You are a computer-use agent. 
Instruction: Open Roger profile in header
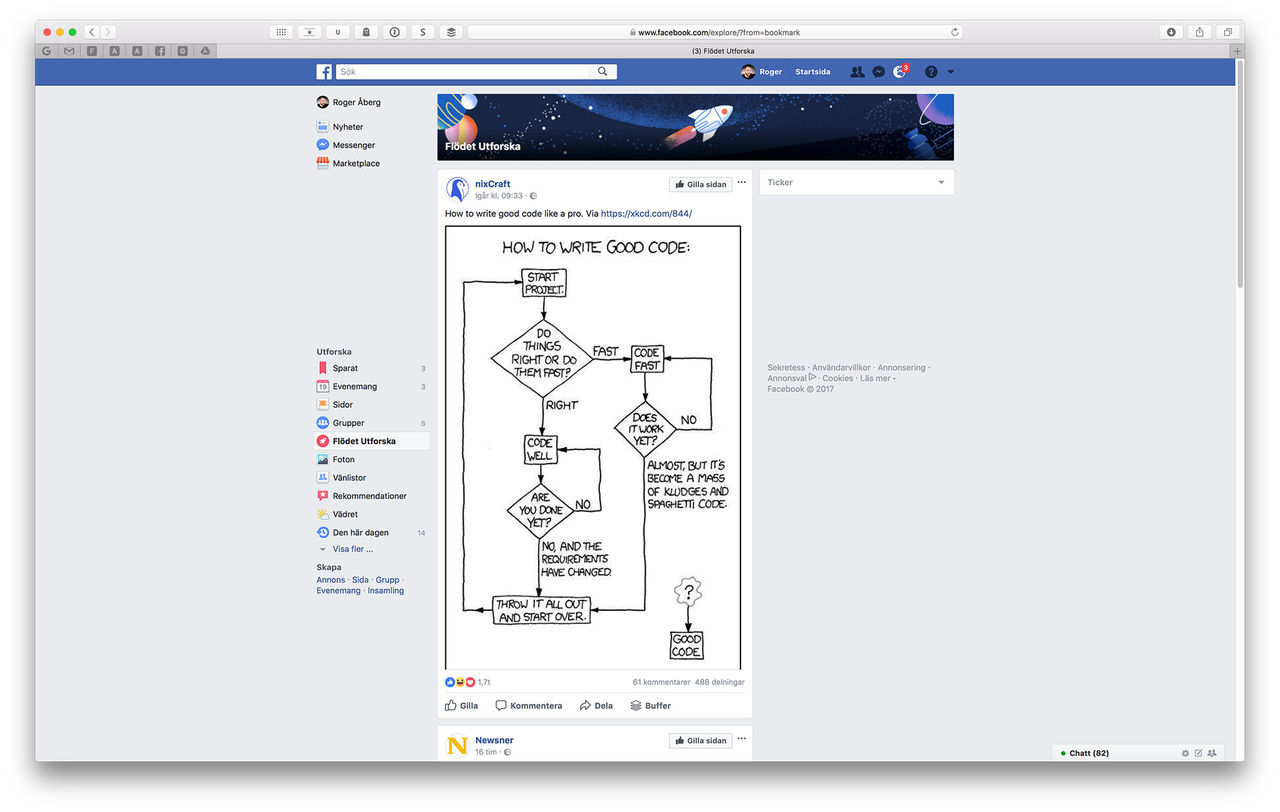click(762, 72)
